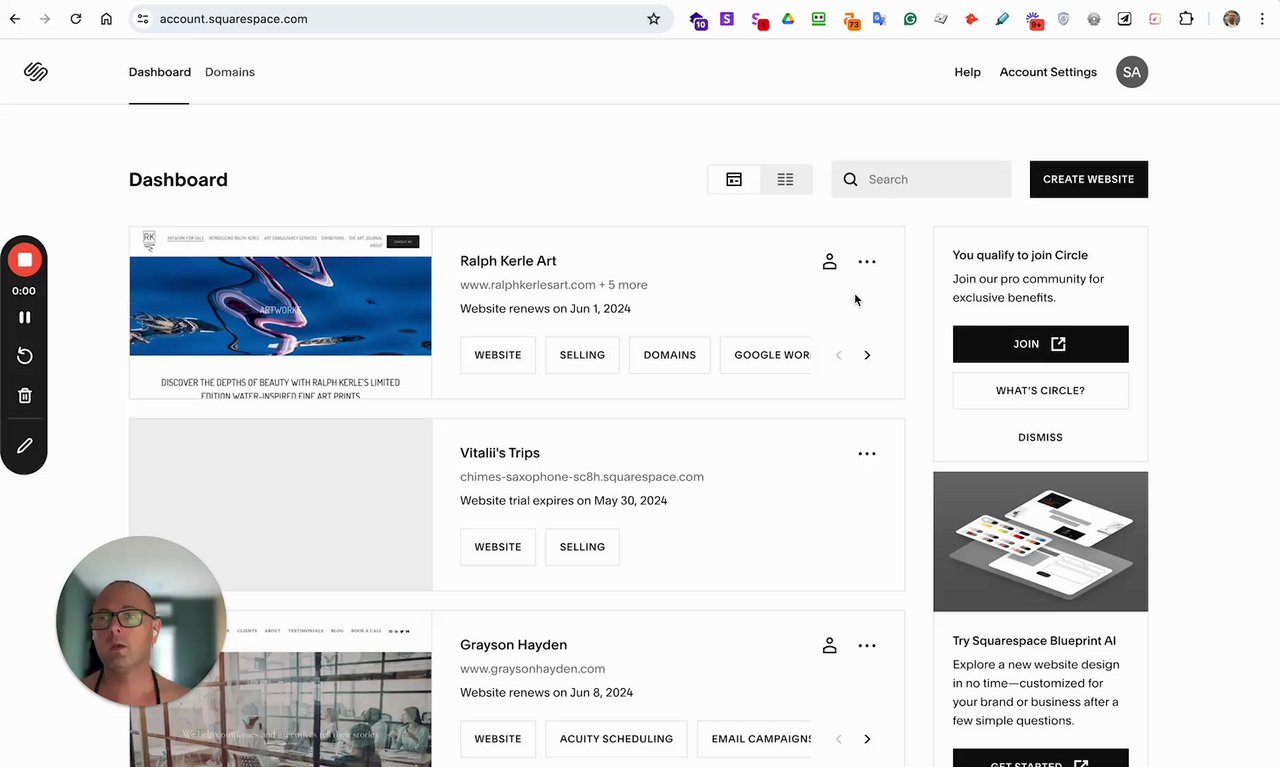Open the Help link
Screen dimensions: 1280x767
pos(967,72)
